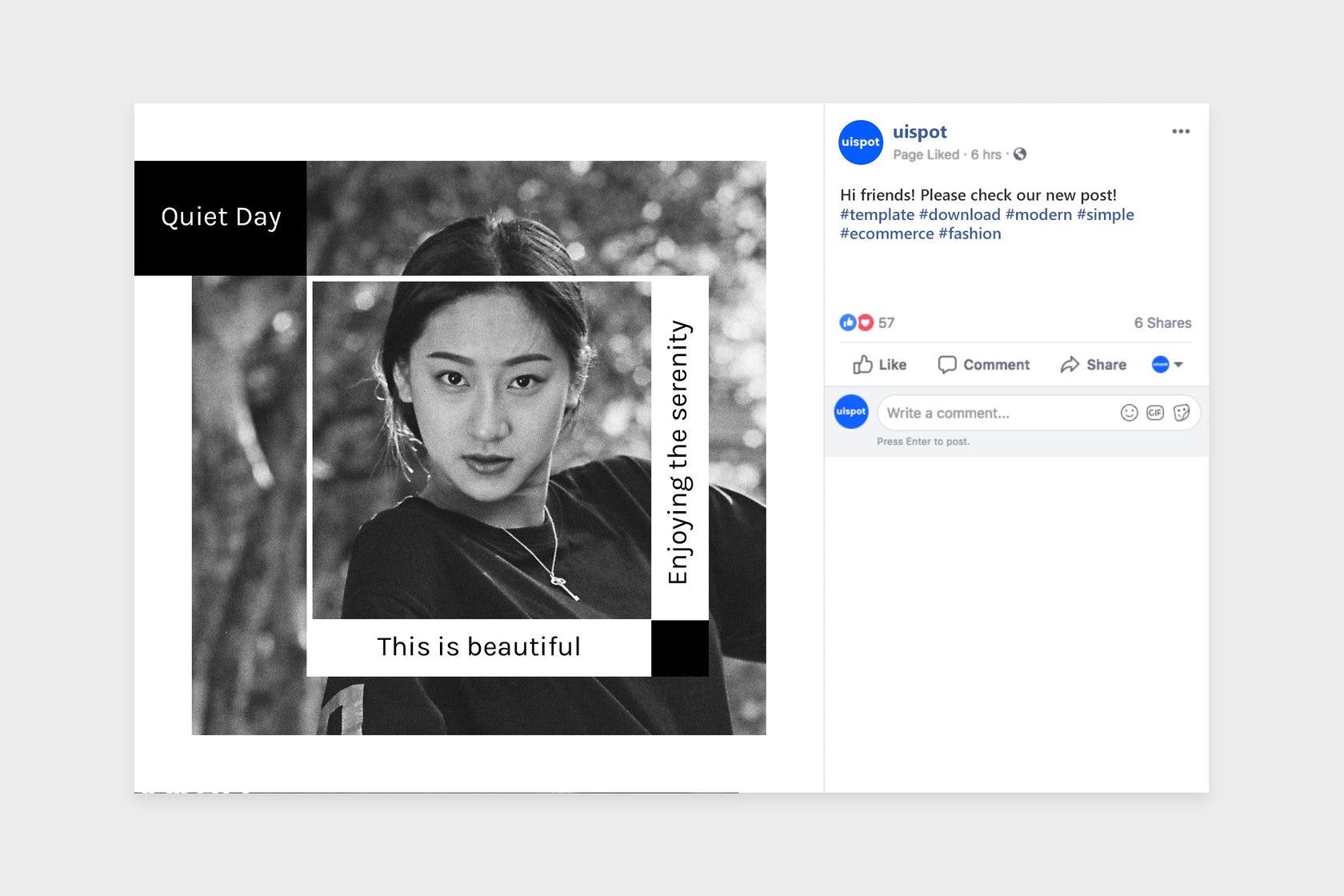Click the blue thumbs-up reaction icon
This screenshot has height=896, width=1344.
tap(847, 322)
